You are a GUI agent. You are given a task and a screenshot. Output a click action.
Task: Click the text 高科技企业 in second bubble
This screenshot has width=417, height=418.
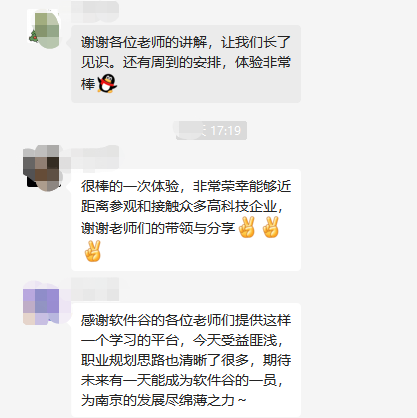coord(242,207)
